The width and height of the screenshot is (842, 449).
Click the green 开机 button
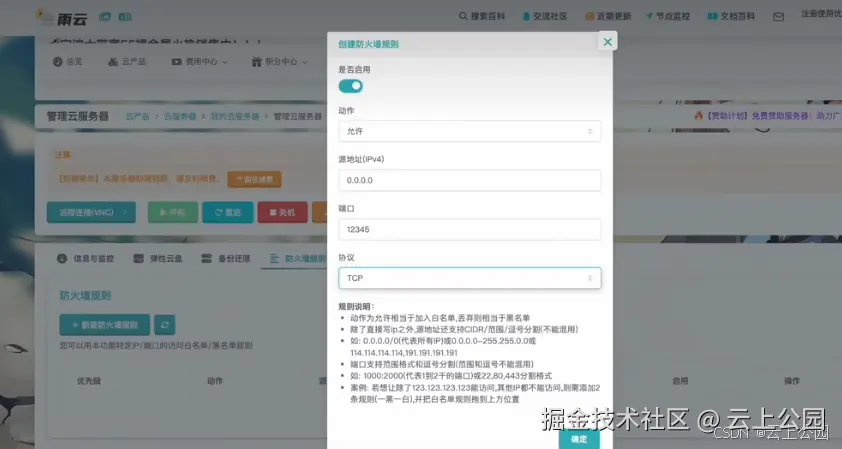pos(173,213)
